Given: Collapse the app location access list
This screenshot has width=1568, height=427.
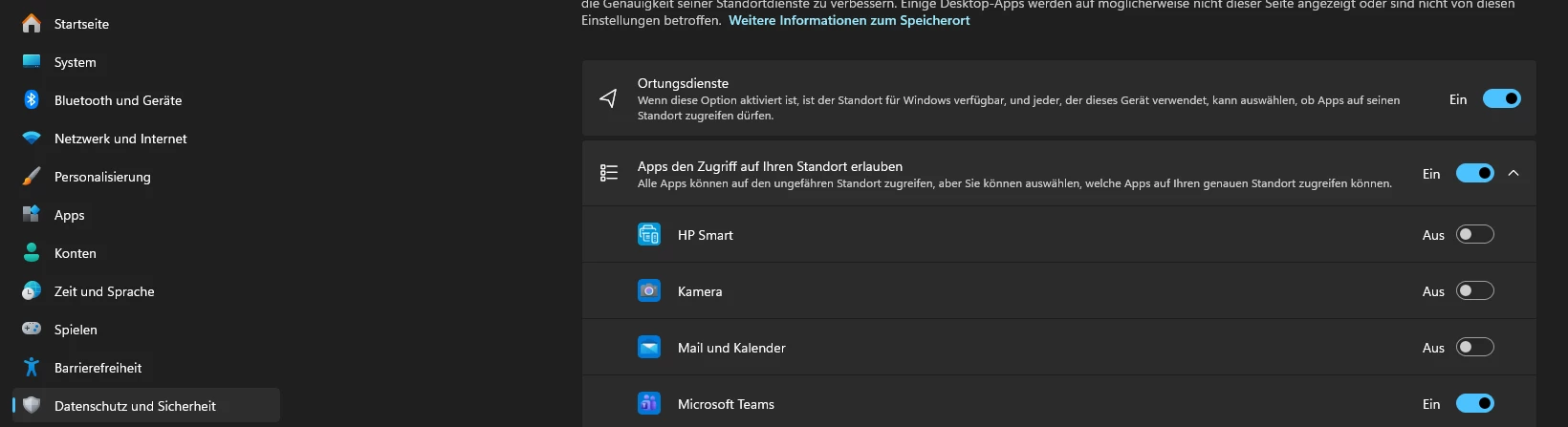Looking at the screenshot, I should point(1514,174).
